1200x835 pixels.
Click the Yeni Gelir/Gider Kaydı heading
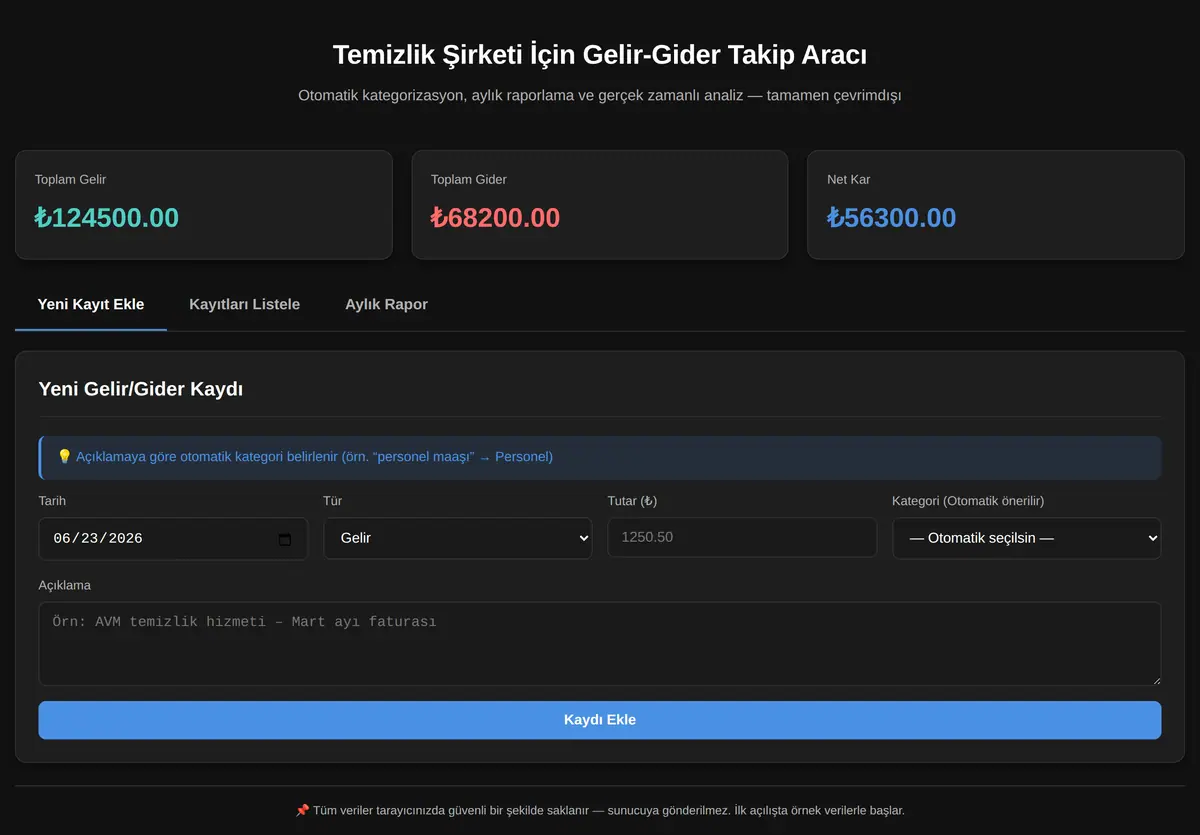[140, 389]
